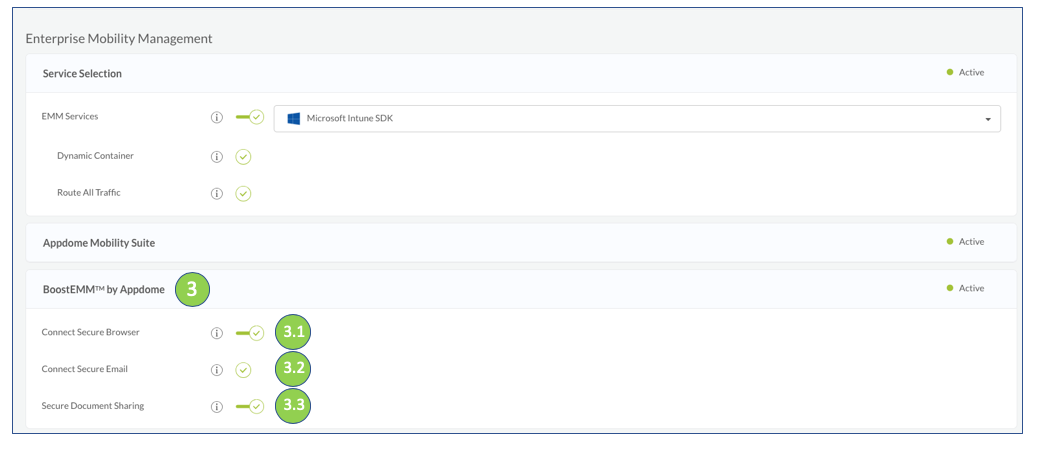
Task: Click the Microsoft Intune SDK Windows logo
Action: (294, 119)
